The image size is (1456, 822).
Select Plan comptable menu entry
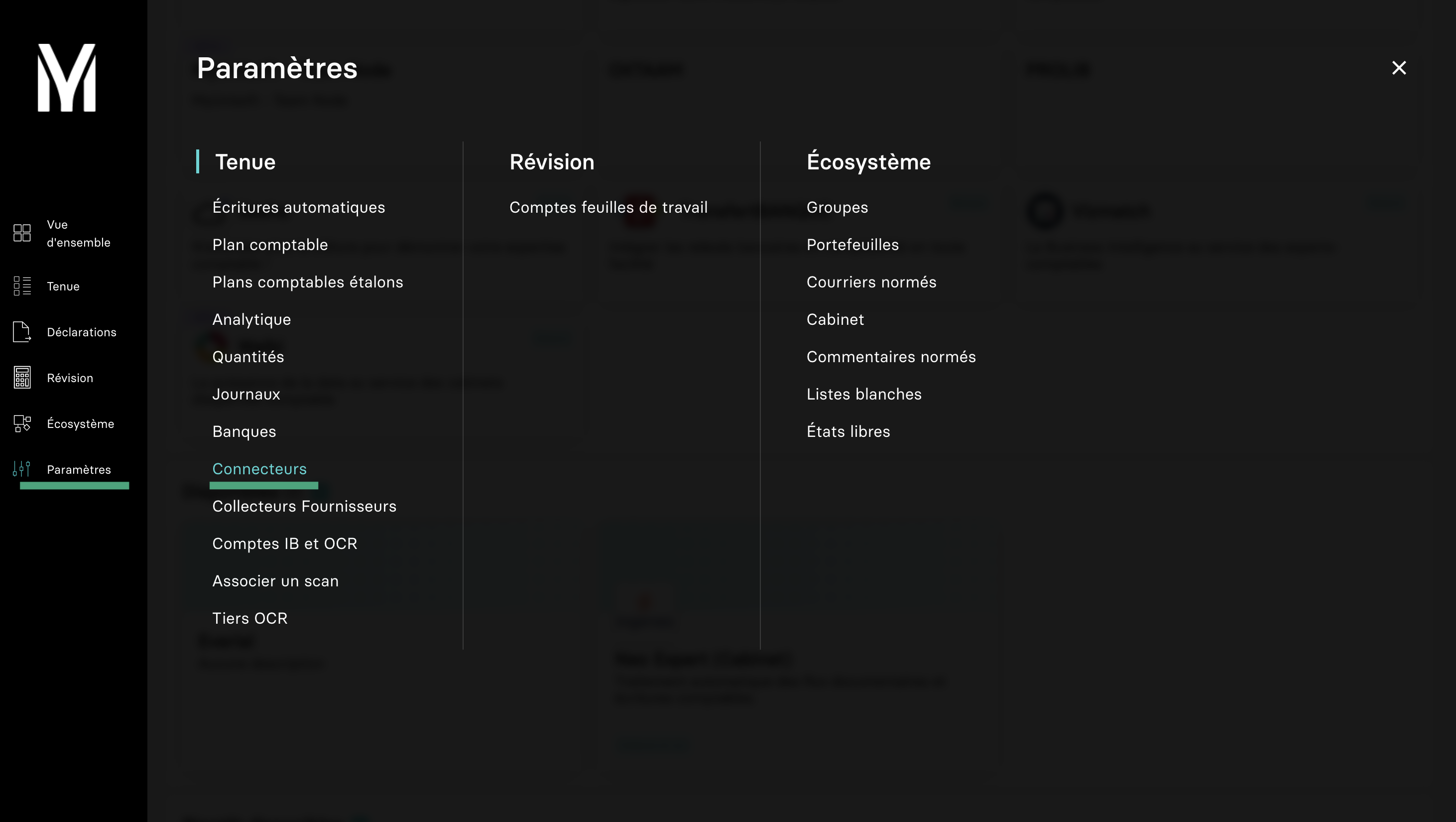[x=269, y=245]
